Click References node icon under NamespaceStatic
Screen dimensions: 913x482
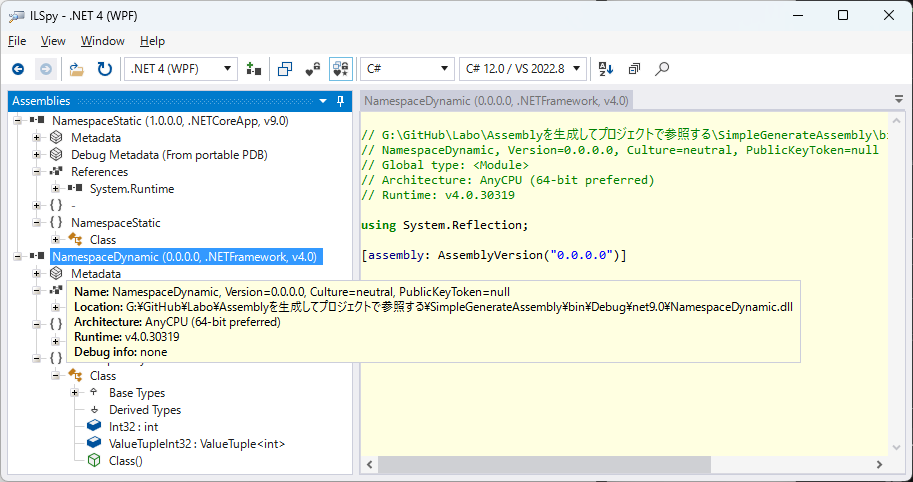coord(56,172)
